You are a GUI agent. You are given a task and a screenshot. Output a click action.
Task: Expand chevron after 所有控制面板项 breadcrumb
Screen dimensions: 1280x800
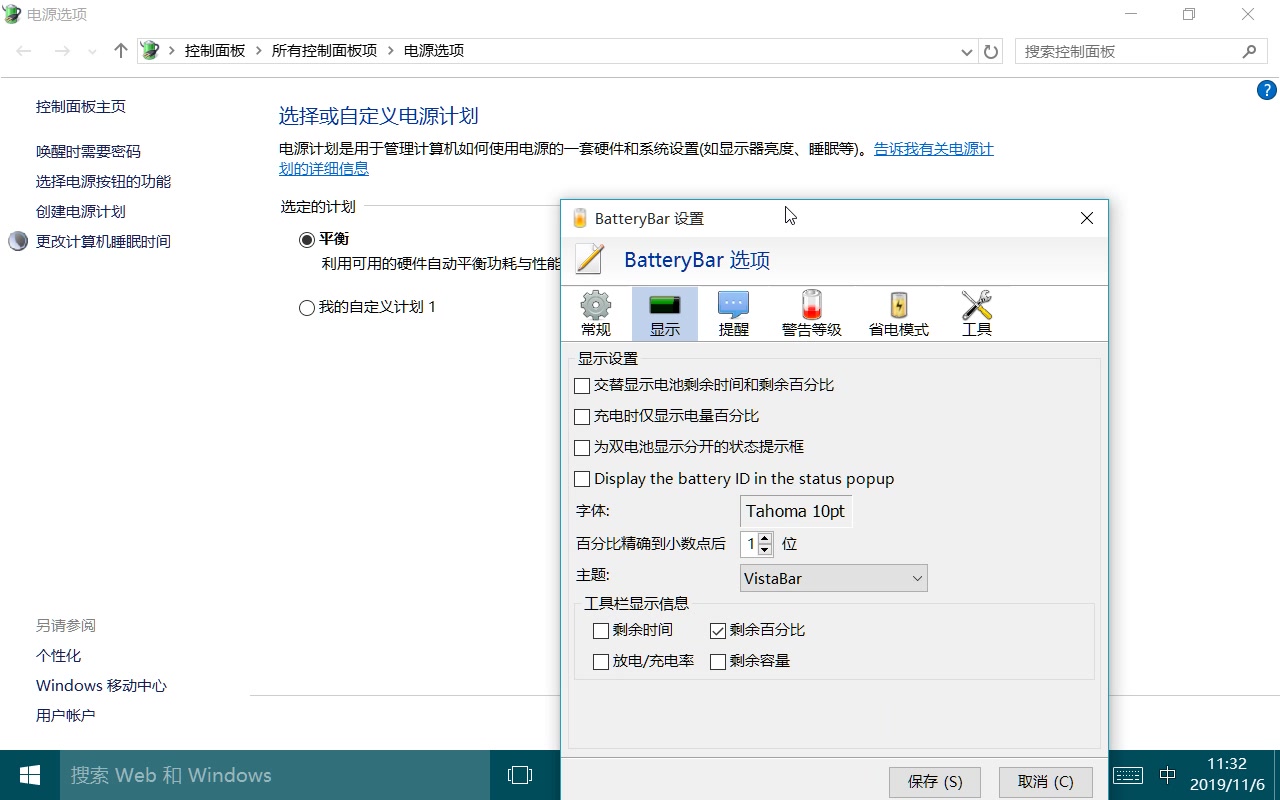point(391,51)
